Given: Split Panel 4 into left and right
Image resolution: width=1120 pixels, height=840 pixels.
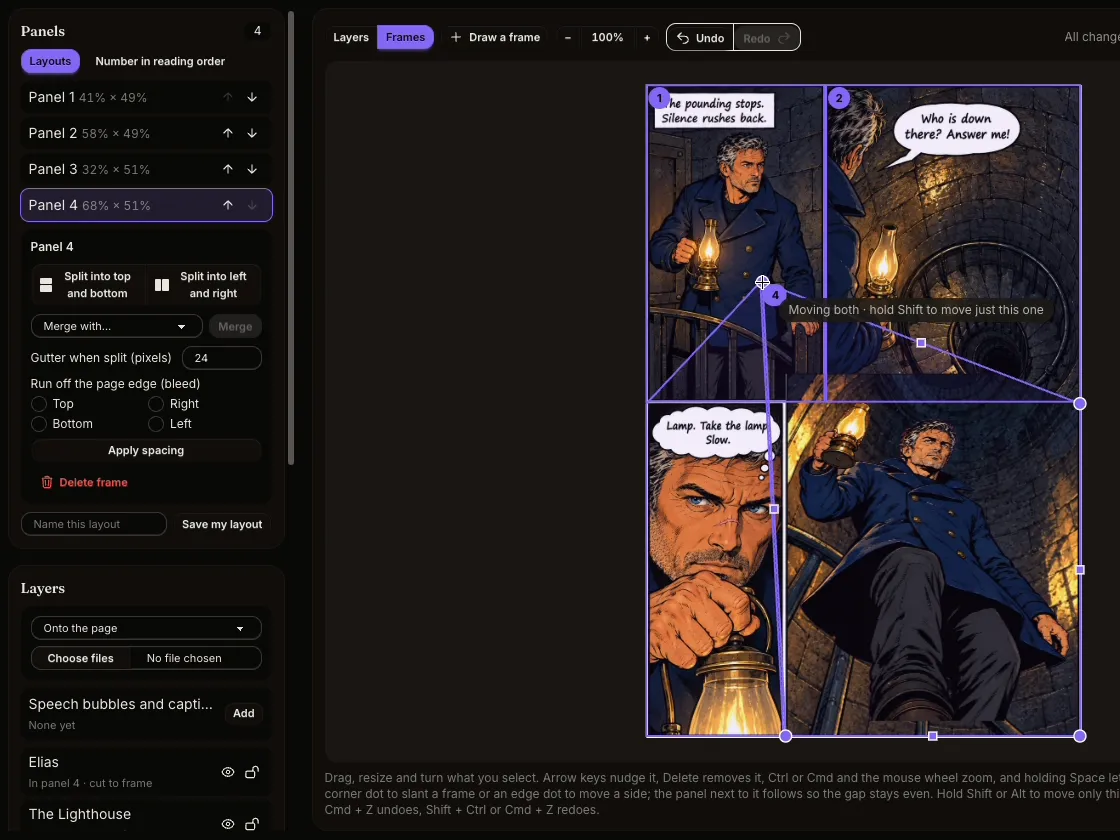Looking at the screenshot, I should [x=204, y=285].
